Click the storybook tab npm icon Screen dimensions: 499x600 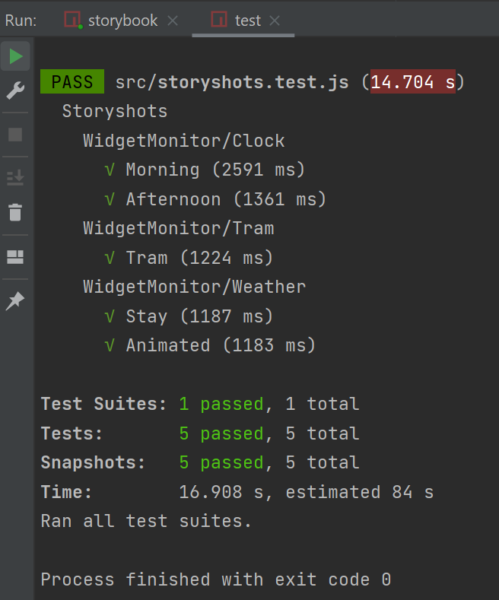point(72,20)
